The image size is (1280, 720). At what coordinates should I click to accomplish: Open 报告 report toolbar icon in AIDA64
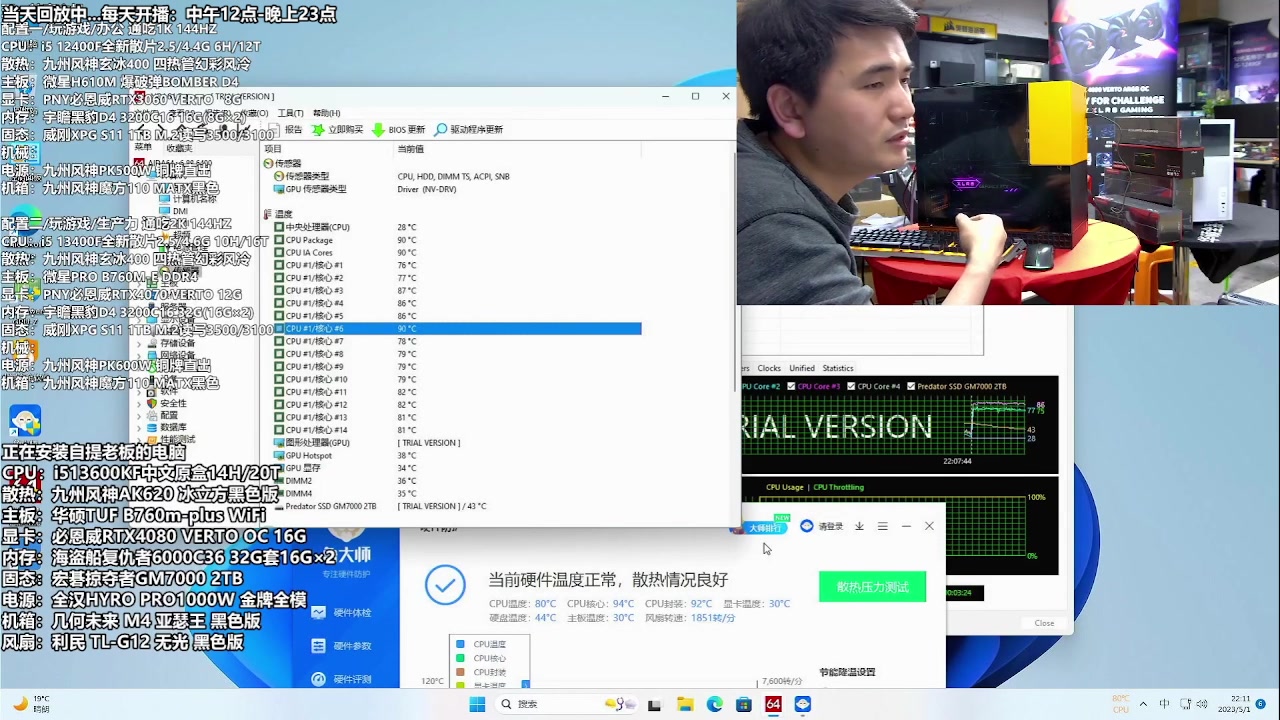point(285,130)
